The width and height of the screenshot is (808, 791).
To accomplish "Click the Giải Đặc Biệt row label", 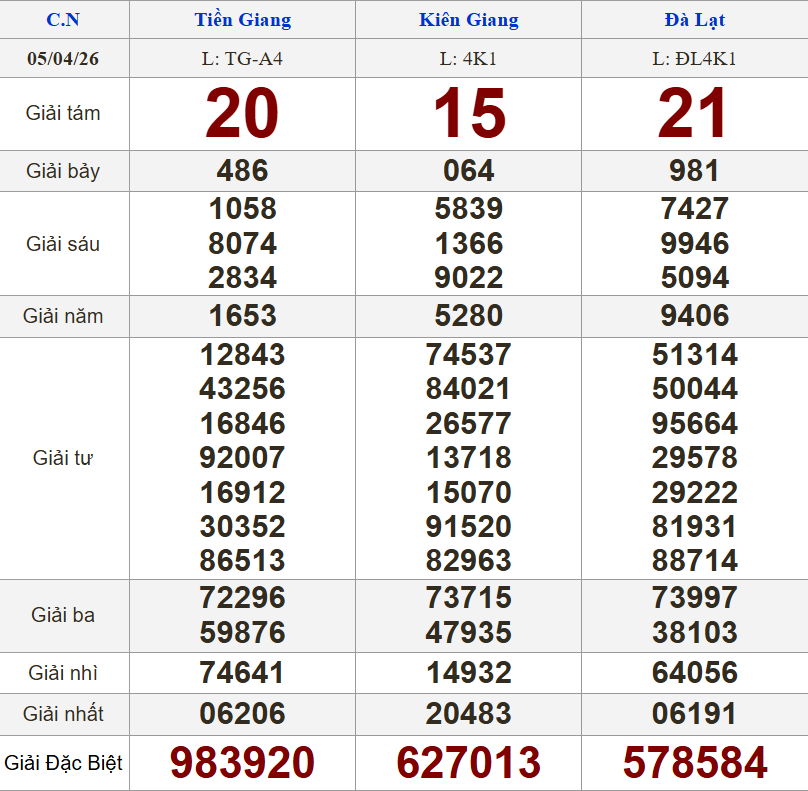I will pos(63,763).
